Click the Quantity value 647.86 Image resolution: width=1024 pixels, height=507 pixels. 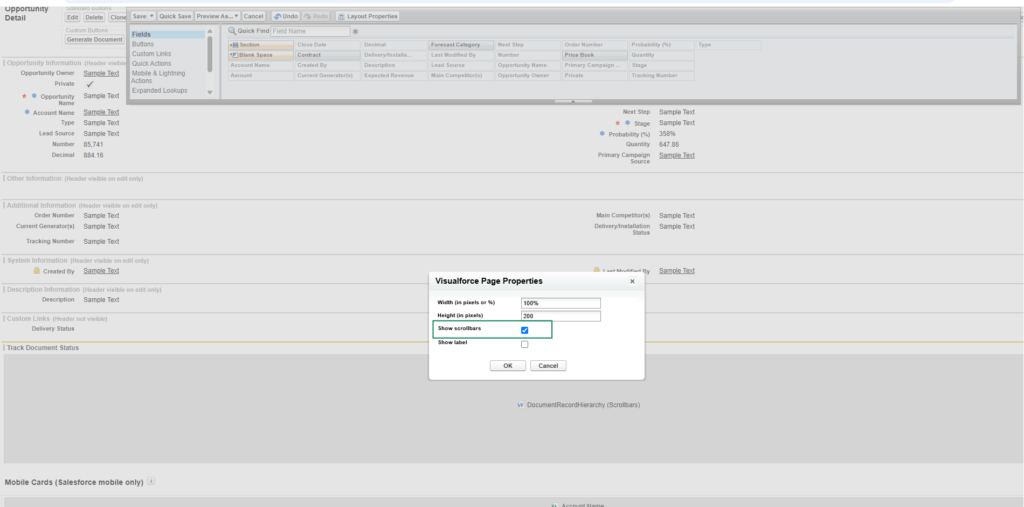[x=669, y=144]
